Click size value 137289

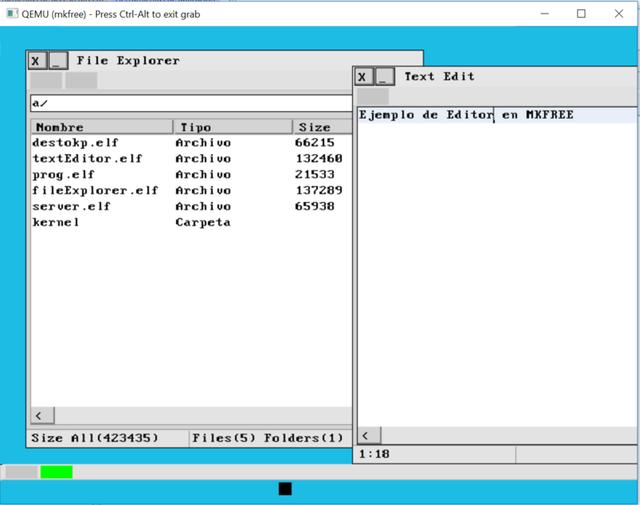[x=319, y=190]
